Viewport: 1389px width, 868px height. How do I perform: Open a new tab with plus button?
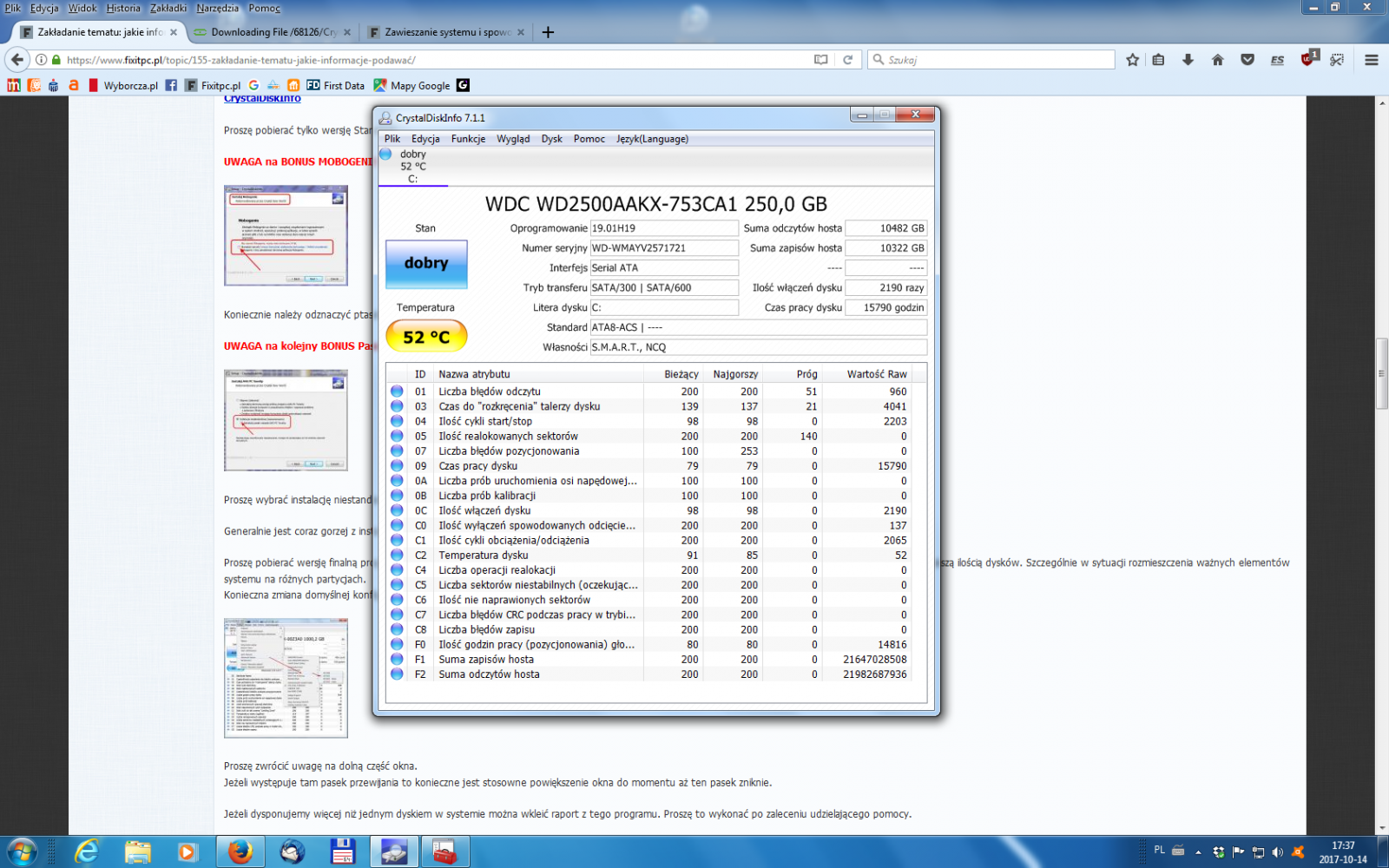(x=548, y=32)
